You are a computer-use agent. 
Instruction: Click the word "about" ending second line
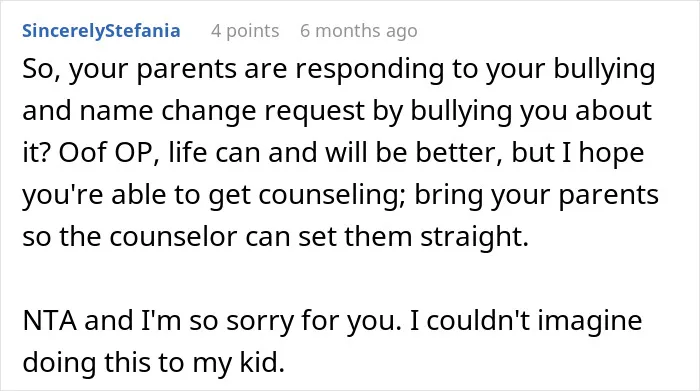click(x=613, y=110)
